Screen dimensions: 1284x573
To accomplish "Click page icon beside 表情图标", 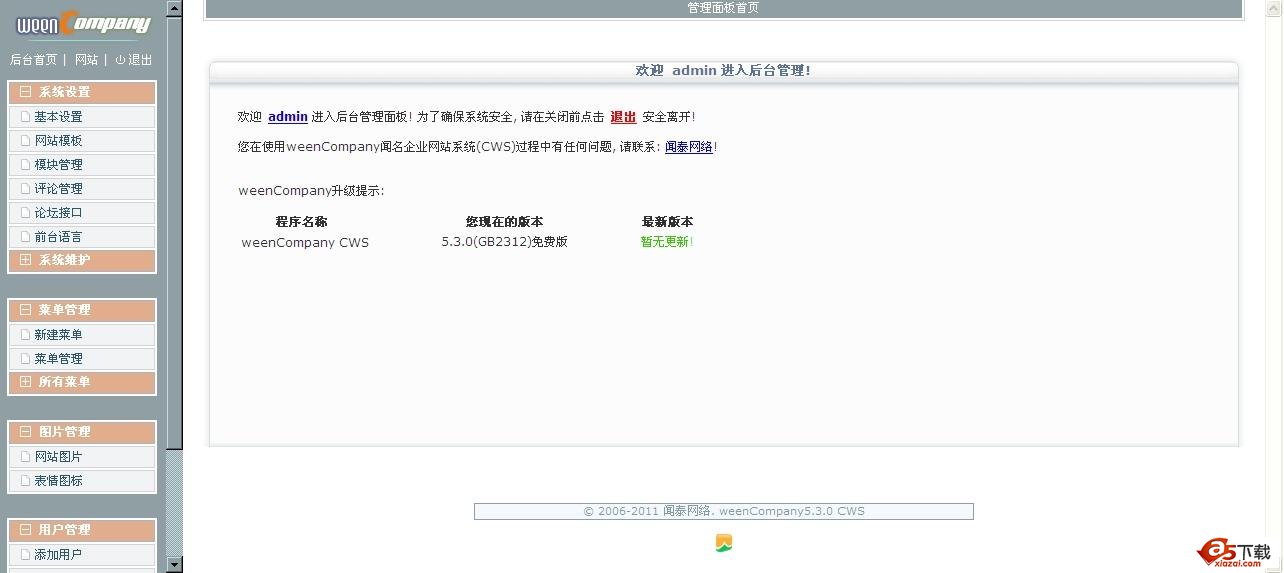I will [x=25, y=481].
